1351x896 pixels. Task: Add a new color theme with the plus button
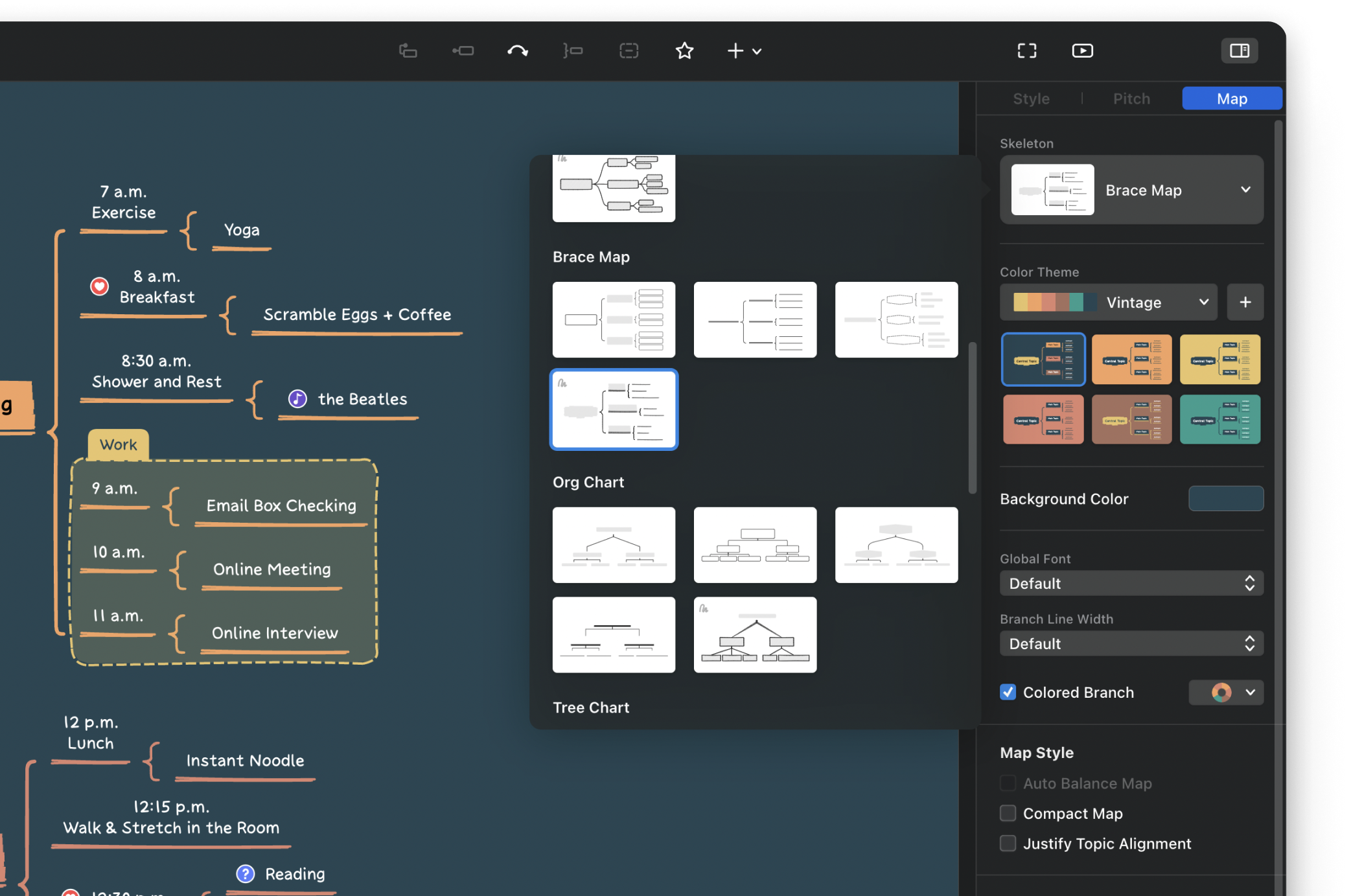(x=1245, y=302)
